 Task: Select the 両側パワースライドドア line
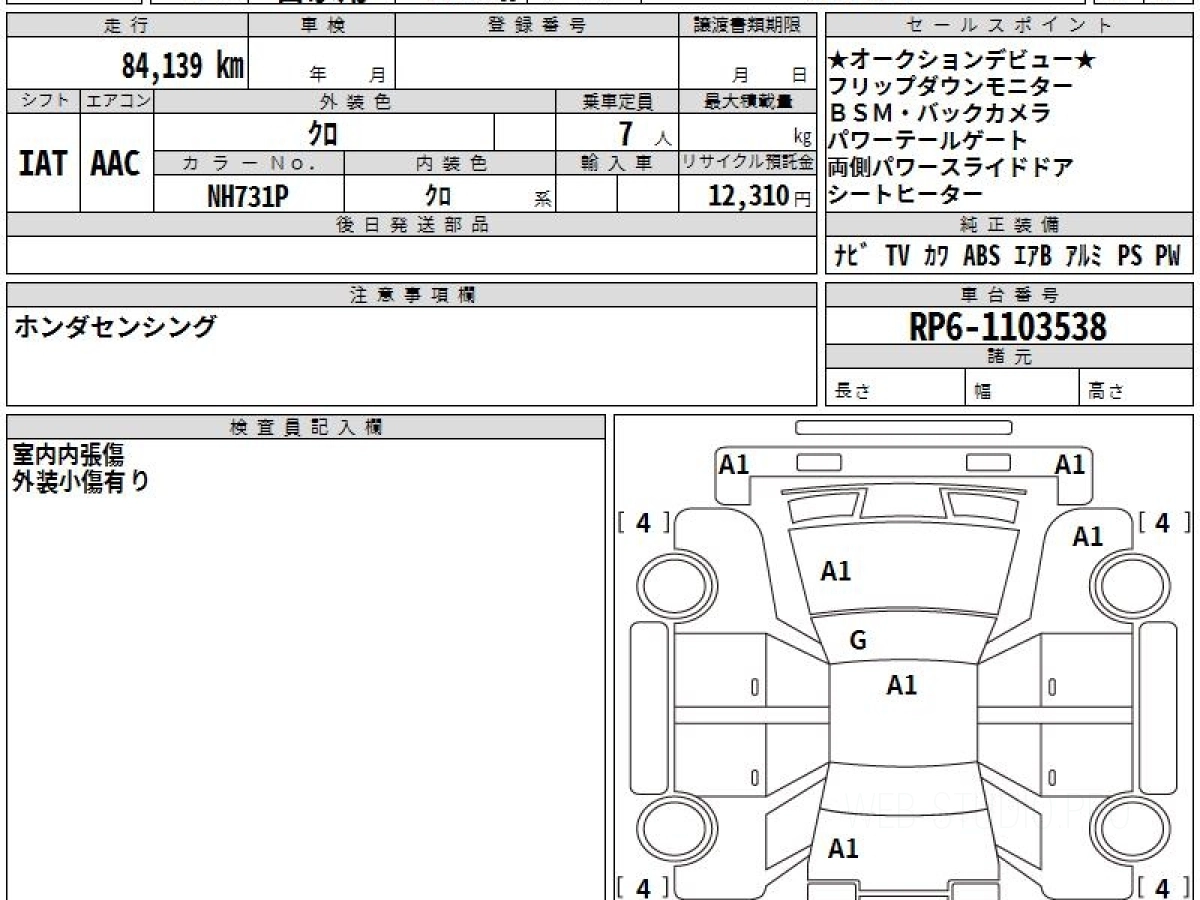tap(950, 167)
